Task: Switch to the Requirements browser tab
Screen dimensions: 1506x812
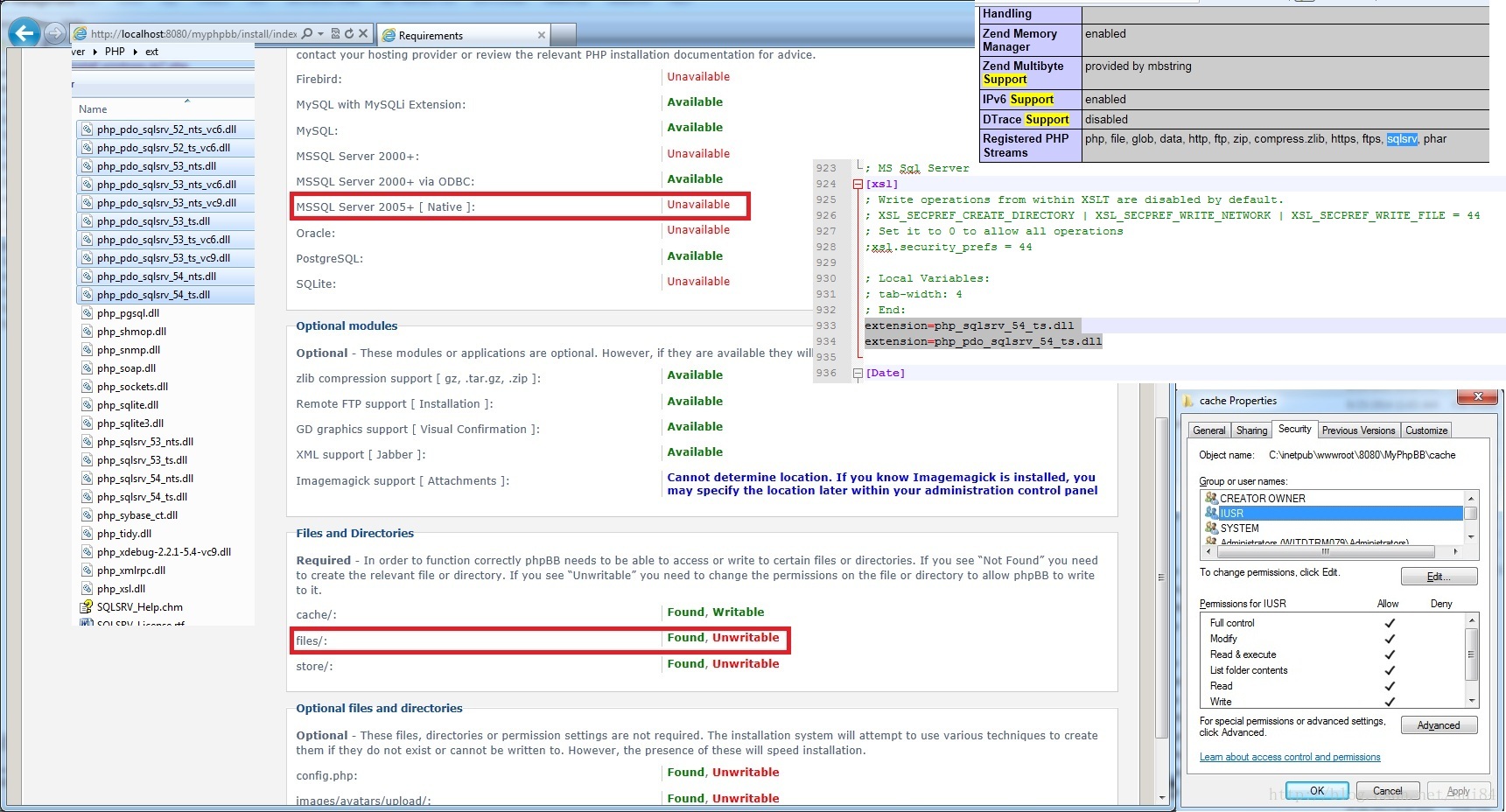Action: [x=462, y=36]
